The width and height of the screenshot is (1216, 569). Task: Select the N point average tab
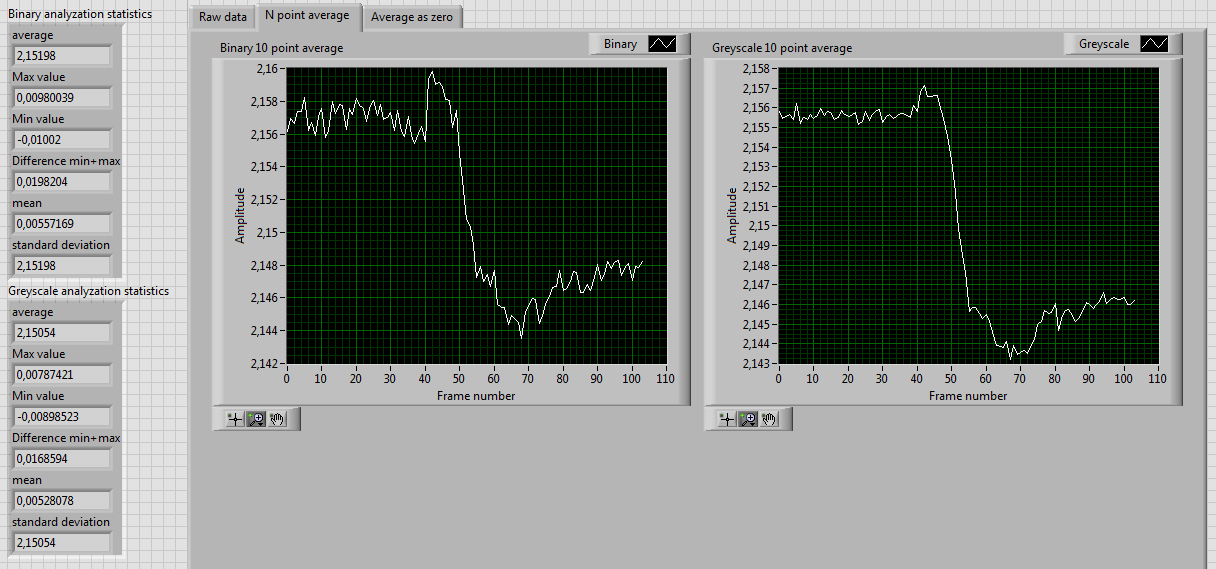[x=307, y=16]
